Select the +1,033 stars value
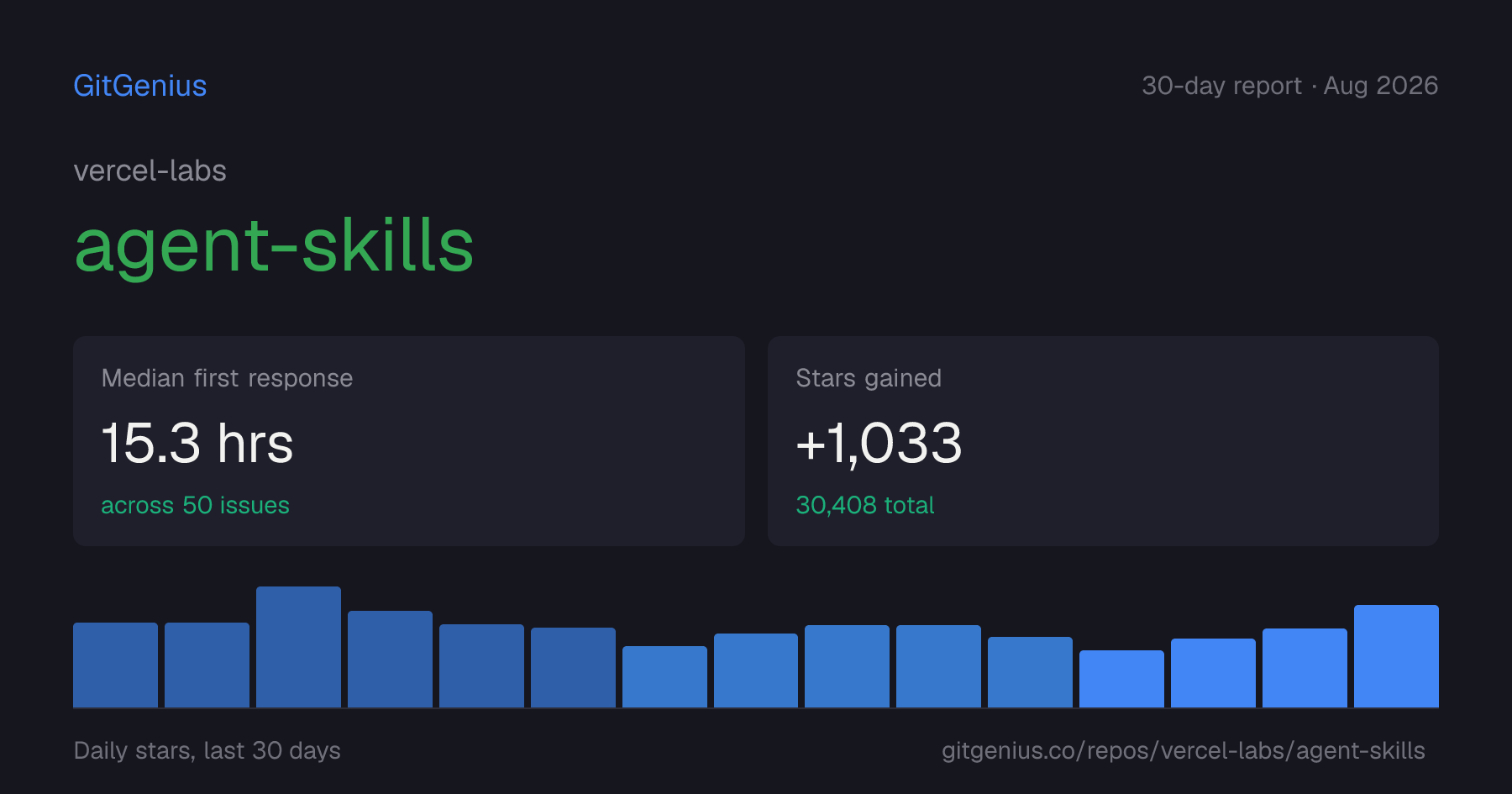1512x794 pixels. click(x=879, y=443)
